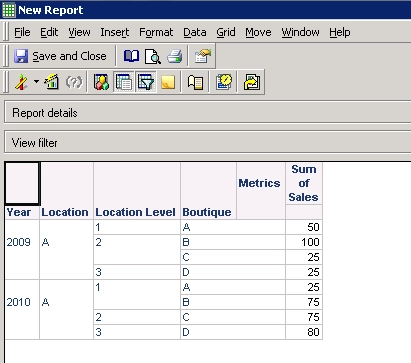Open the File menu
The height and width of the screenshot is (363, 411).
(x=22, y=32)
